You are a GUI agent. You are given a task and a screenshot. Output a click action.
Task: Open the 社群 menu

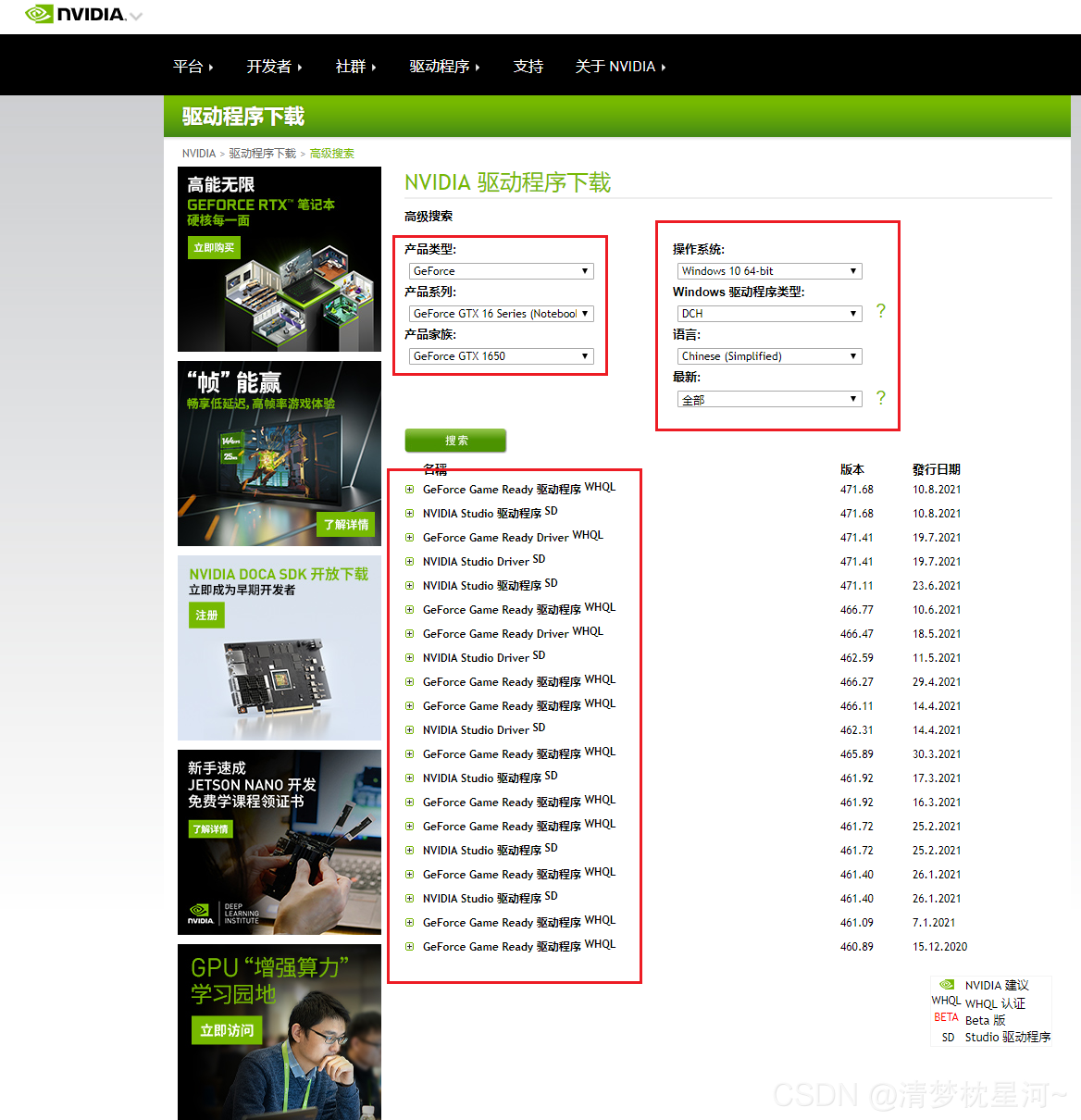[x=355, y=67]
